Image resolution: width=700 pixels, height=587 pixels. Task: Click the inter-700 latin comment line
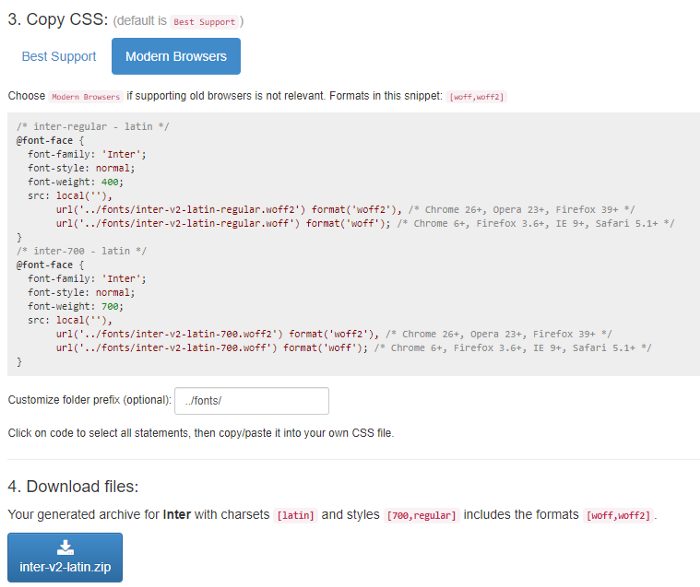tap(81, 251)
